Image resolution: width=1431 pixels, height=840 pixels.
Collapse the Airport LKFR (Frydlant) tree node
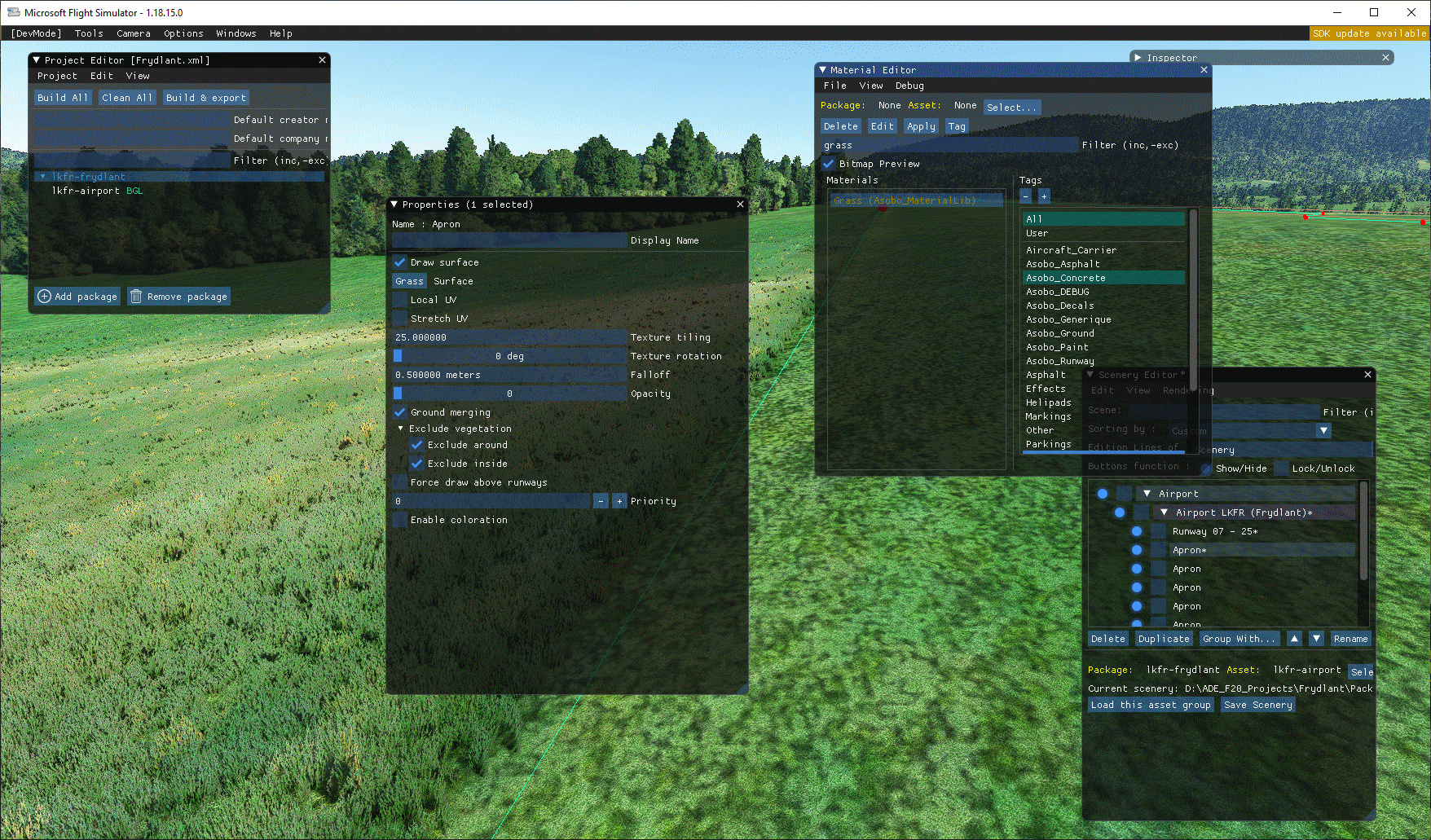pos(1164,512)
